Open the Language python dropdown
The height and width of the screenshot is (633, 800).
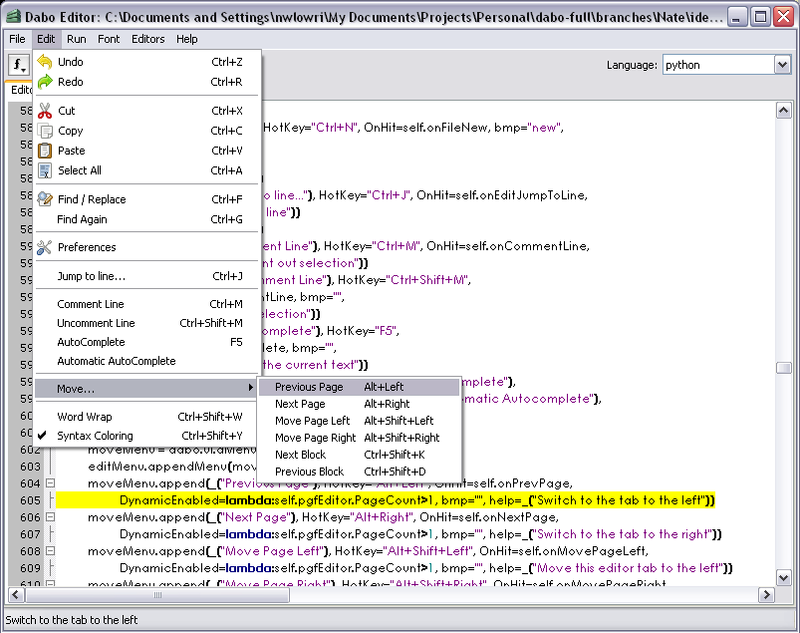(x=782, y=65)
